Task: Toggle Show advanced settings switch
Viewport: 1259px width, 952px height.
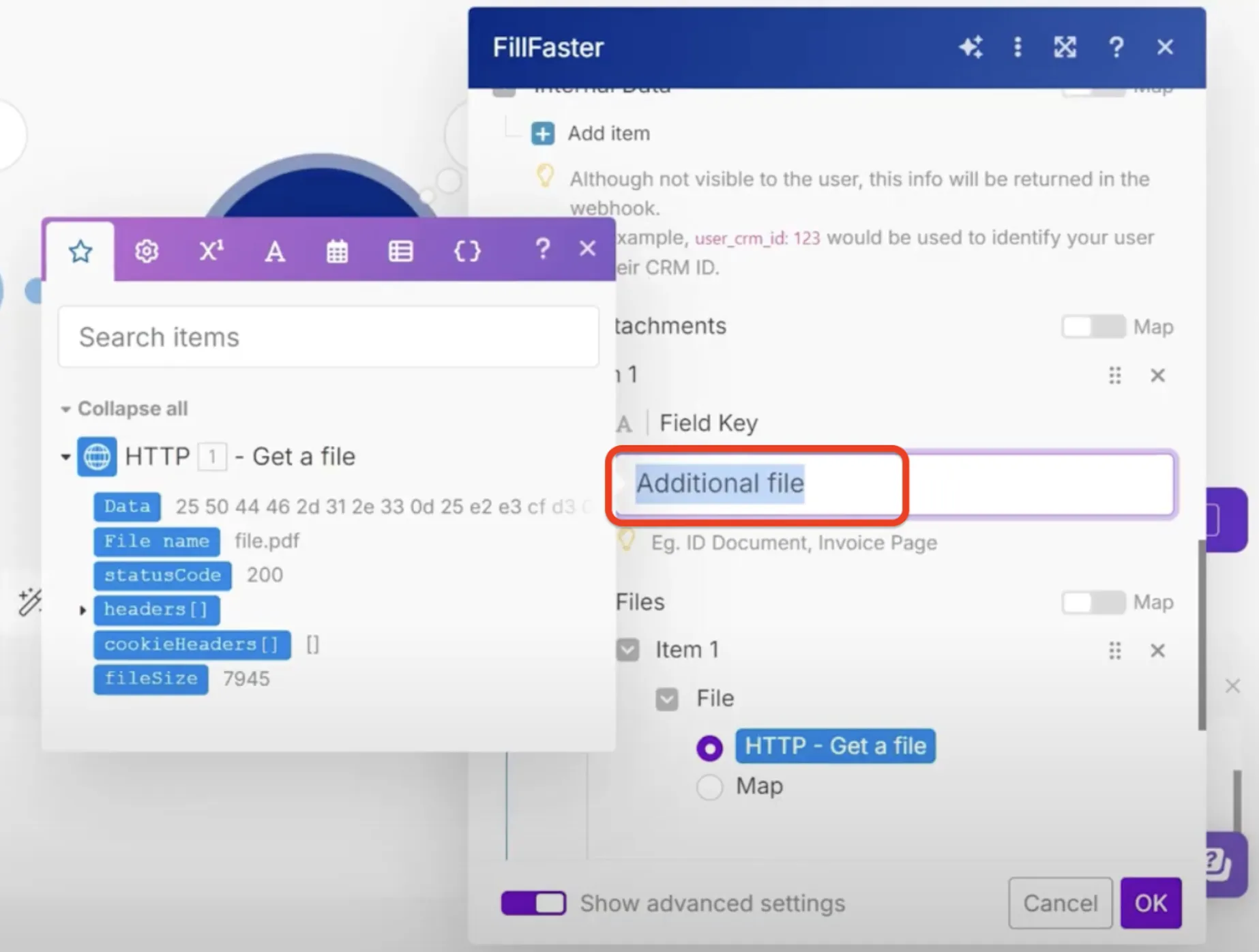Action: 533,903
